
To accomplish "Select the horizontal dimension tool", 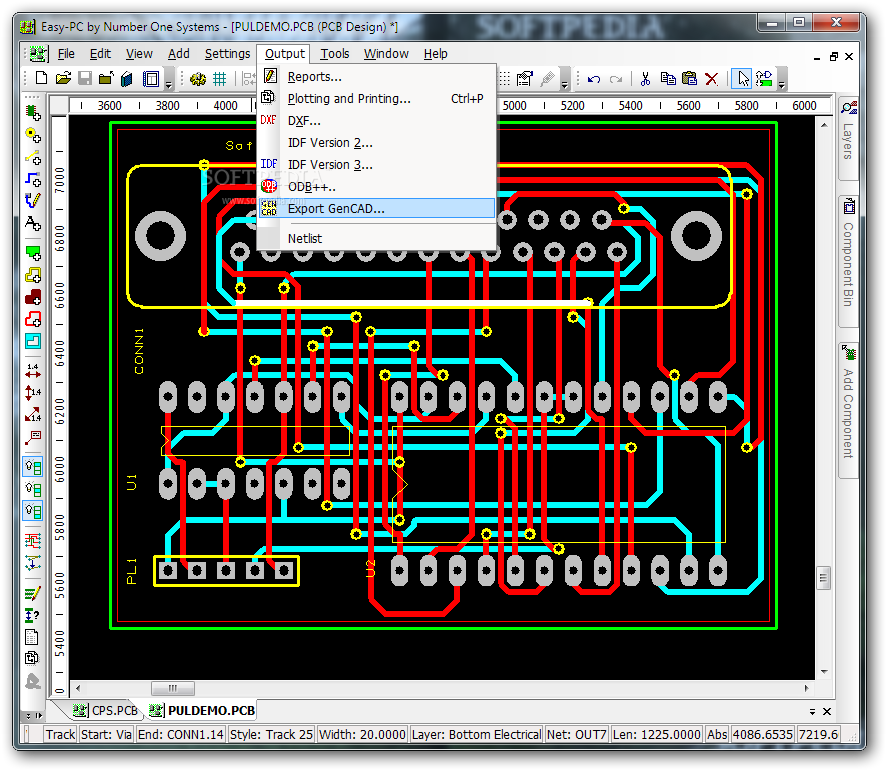I will pos(33,371).
